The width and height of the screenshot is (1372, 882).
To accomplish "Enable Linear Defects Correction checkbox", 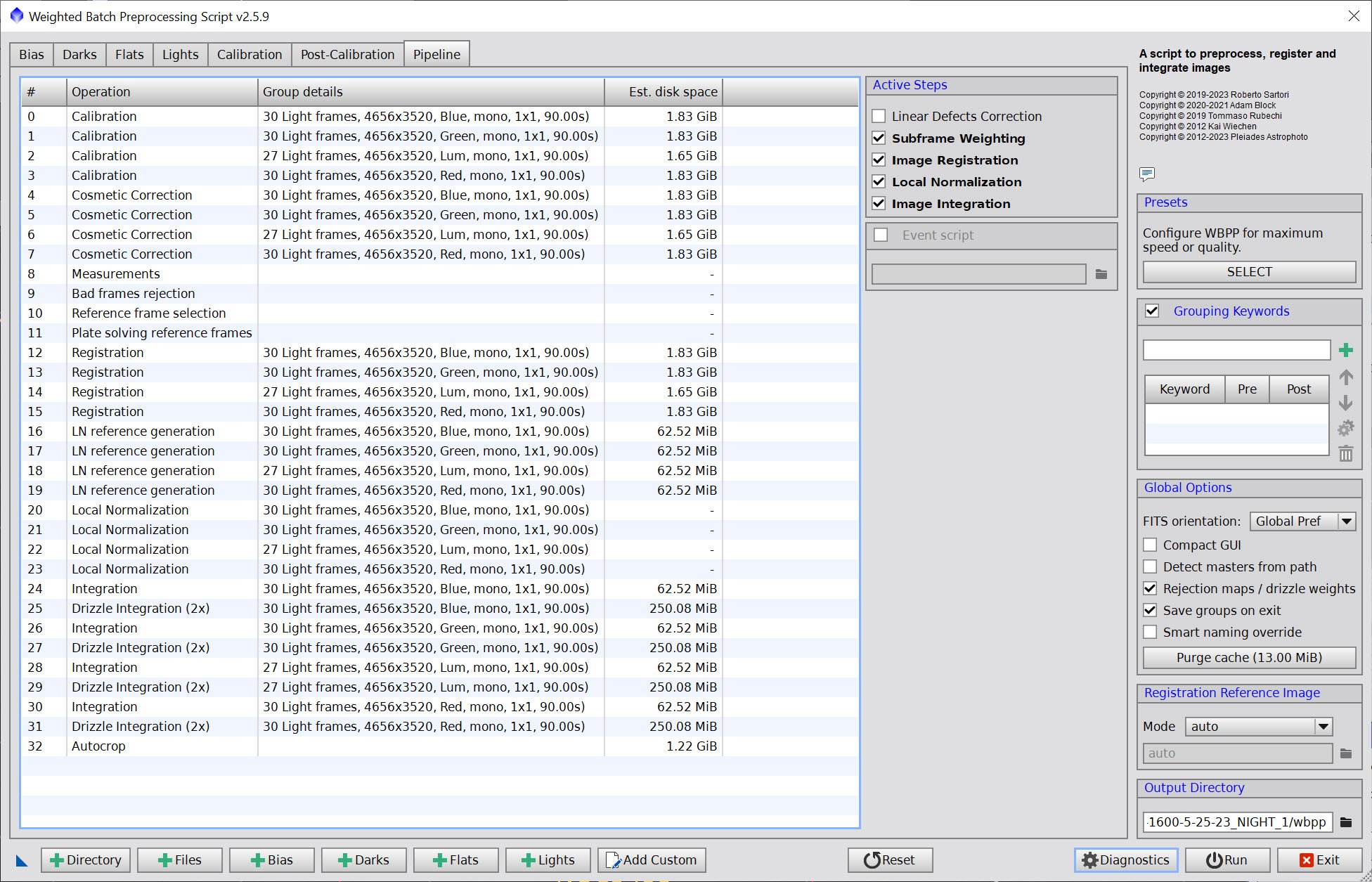I will tap(879, 117).
